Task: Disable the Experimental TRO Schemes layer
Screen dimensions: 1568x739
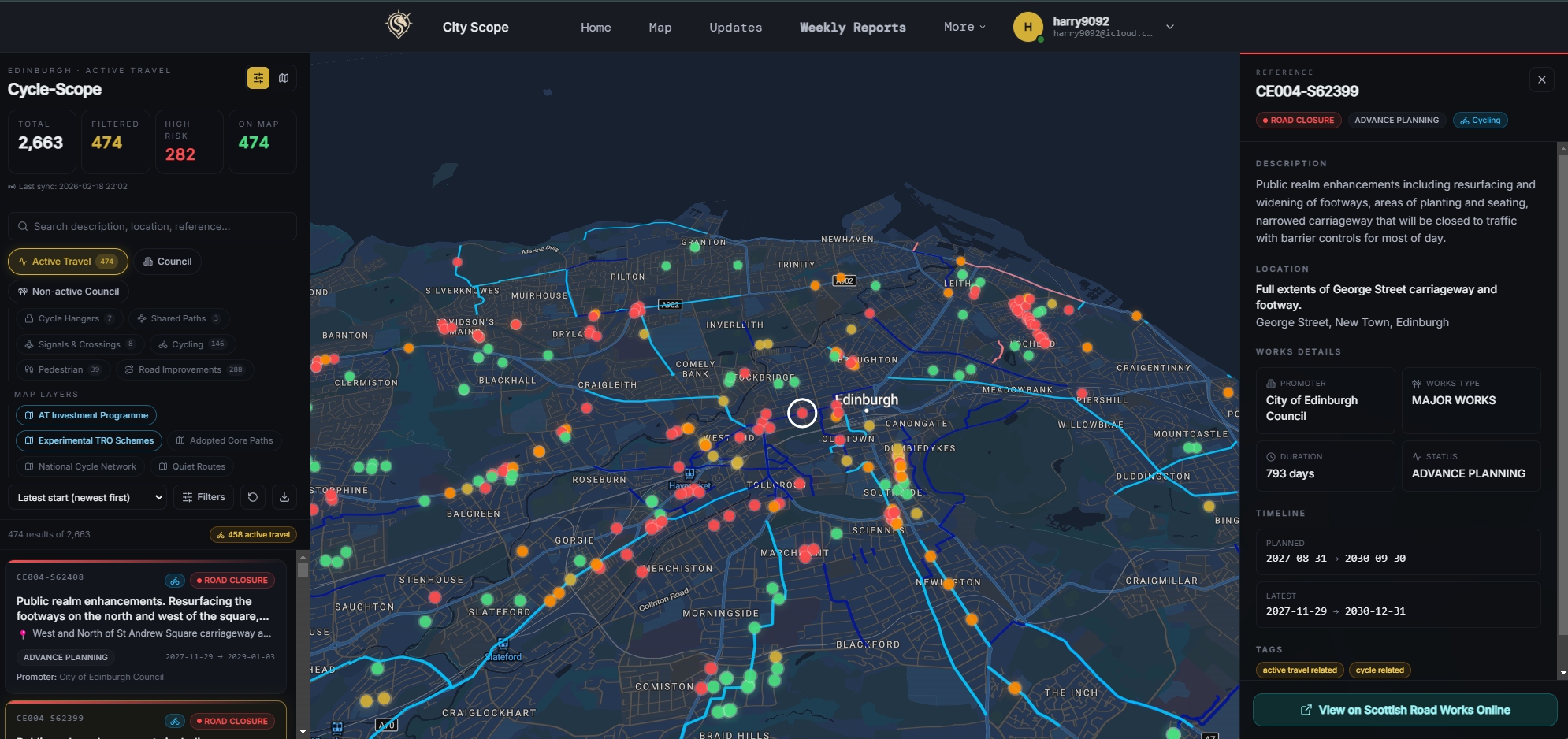Action: pyautogui.click(x=89, y=440)
